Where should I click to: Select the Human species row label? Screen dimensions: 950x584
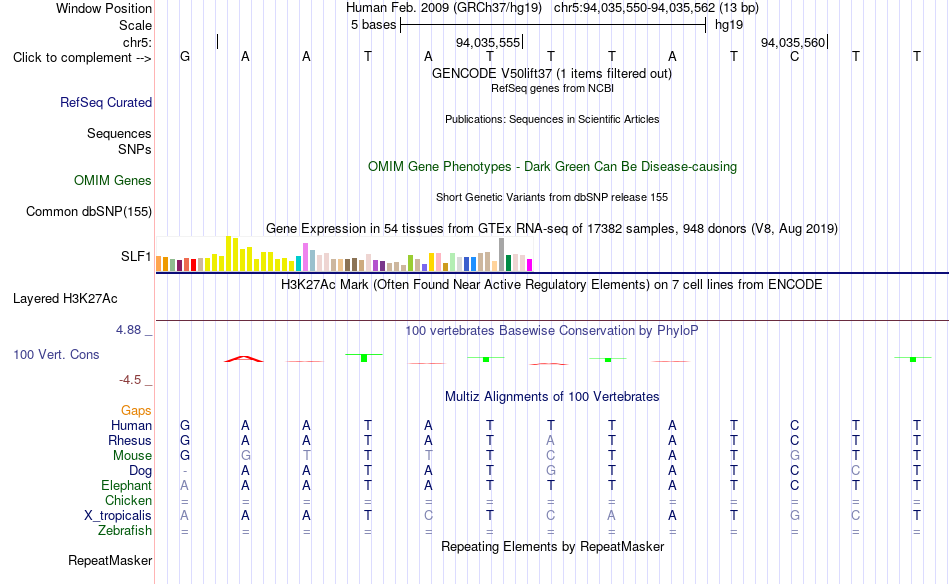pyautogui.click(x=131, y=425)
